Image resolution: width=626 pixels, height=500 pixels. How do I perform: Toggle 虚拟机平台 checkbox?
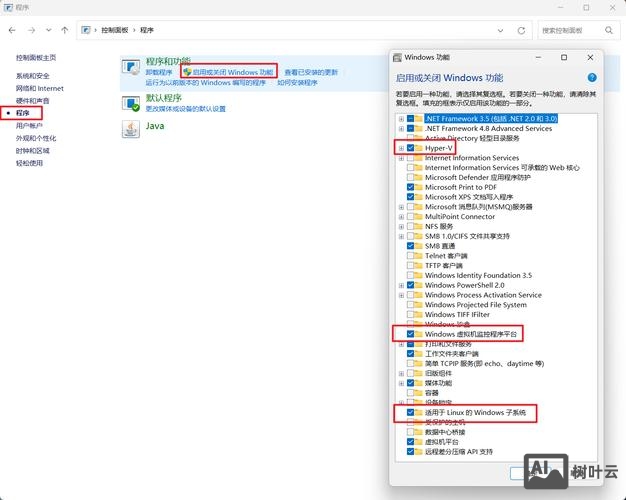click(x=410, y=442)
